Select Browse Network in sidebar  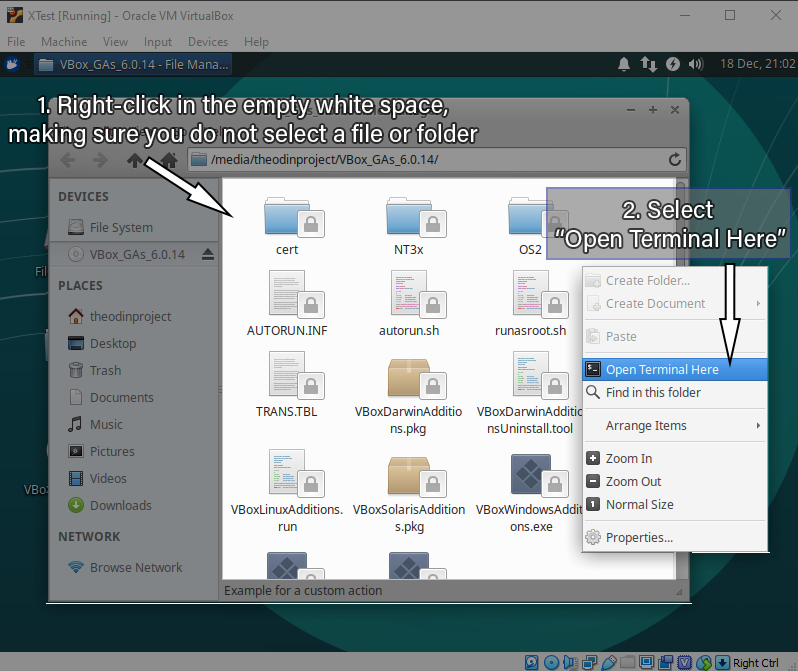coord(135,568)
